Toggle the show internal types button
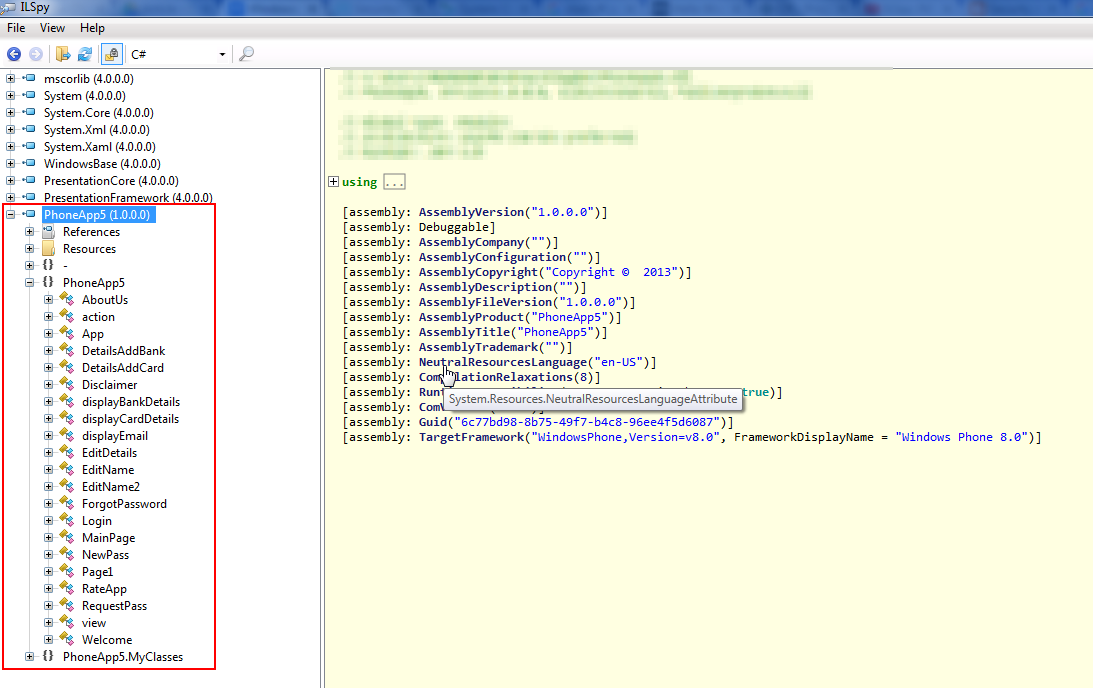 tap(112, 54)
